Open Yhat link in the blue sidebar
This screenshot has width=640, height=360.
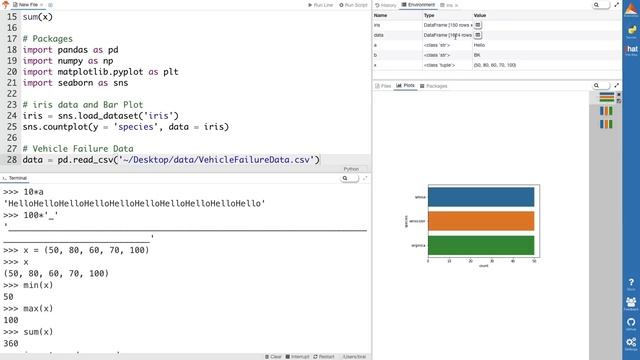(x=631, y=50)
